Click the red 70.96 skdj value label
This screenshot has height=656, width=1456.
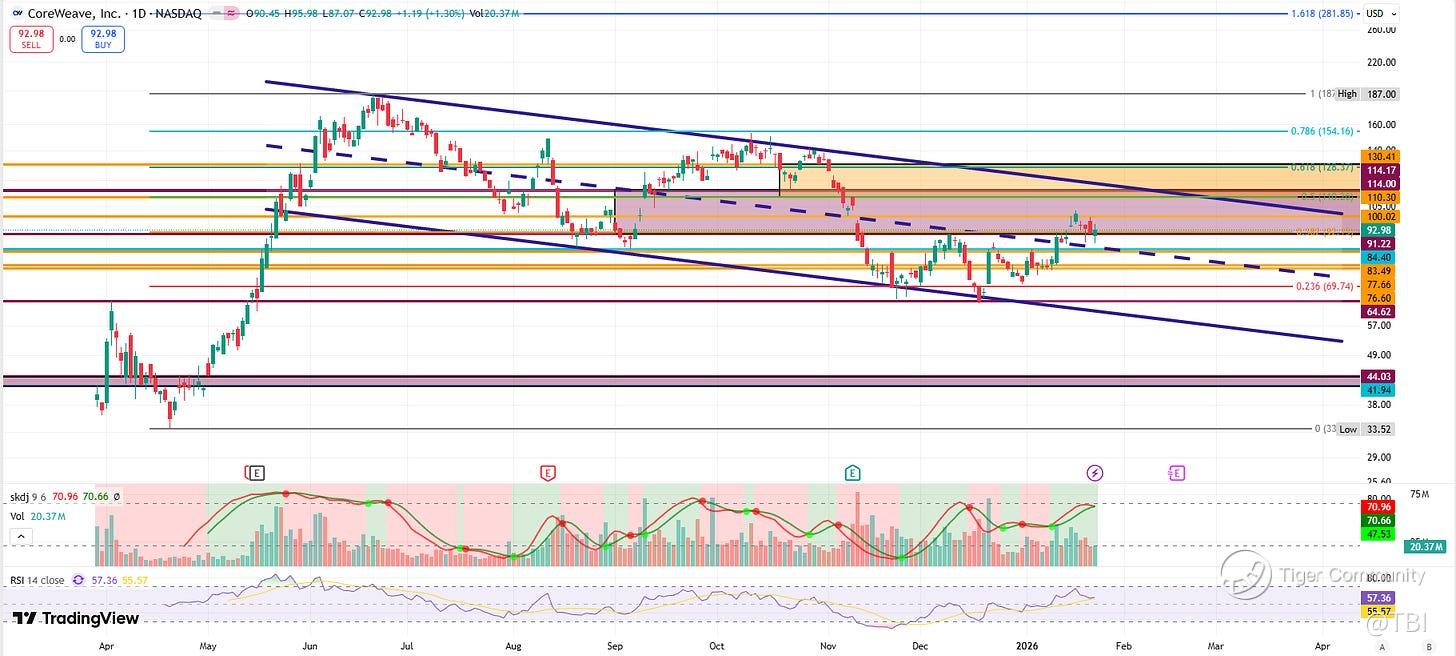(x=1380, y=507)
